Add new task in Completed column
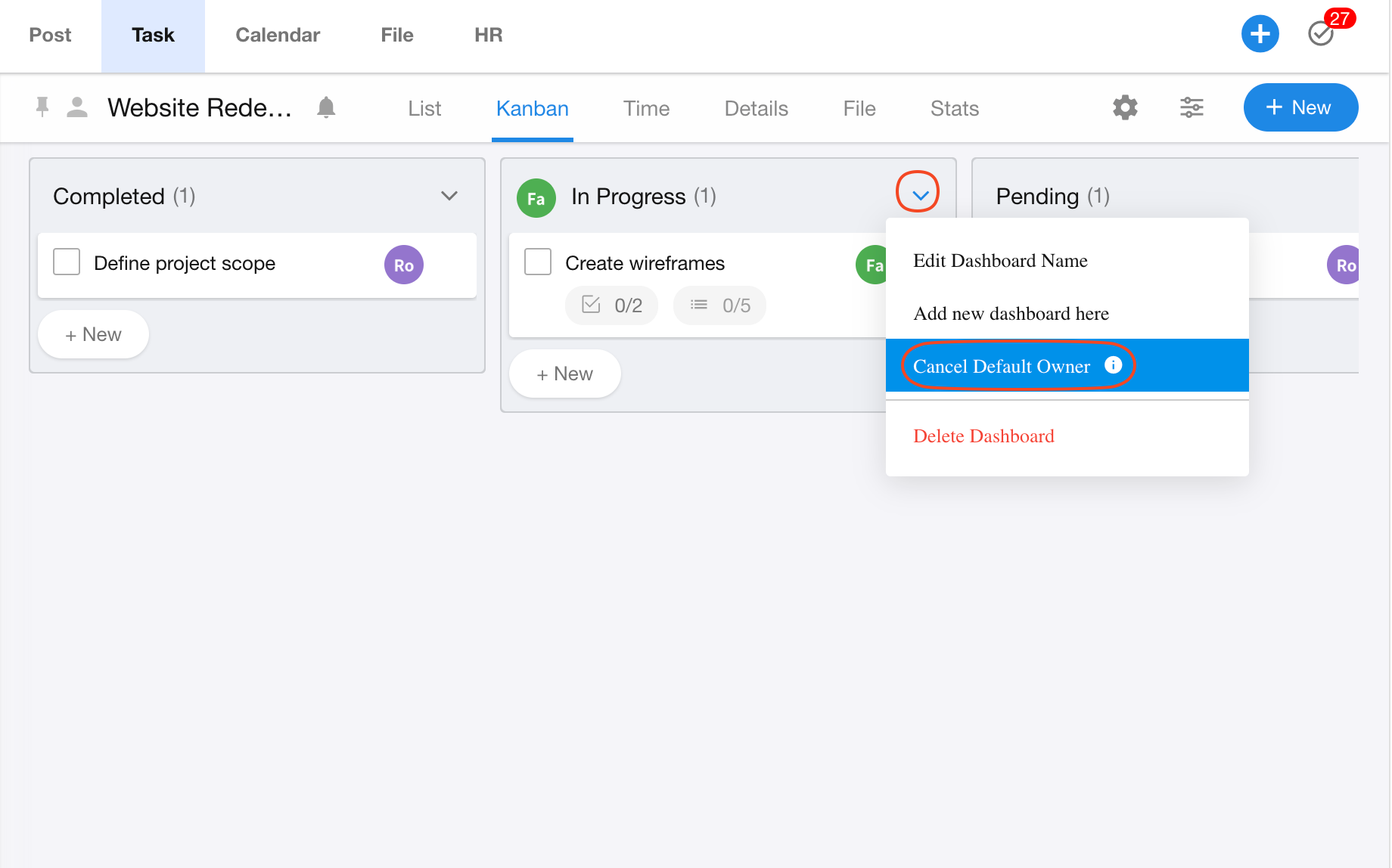Screen dimensions: 1392x868 (93, 334)
